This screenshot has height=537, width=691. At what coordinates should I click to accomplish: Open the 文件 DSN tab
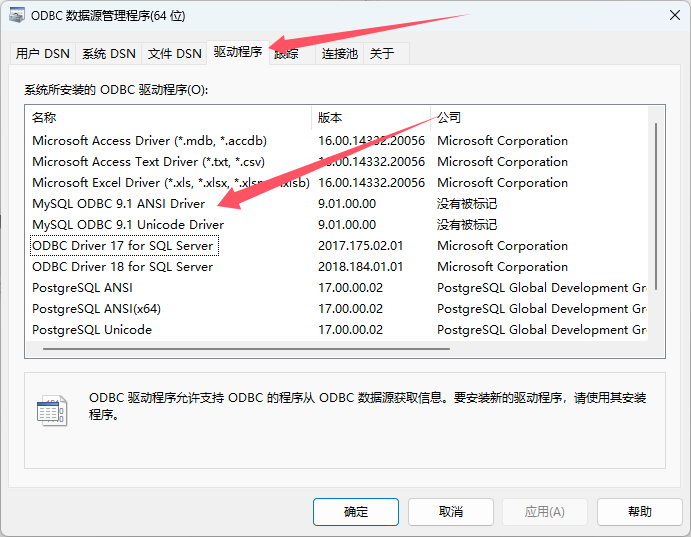coord(174,54)
